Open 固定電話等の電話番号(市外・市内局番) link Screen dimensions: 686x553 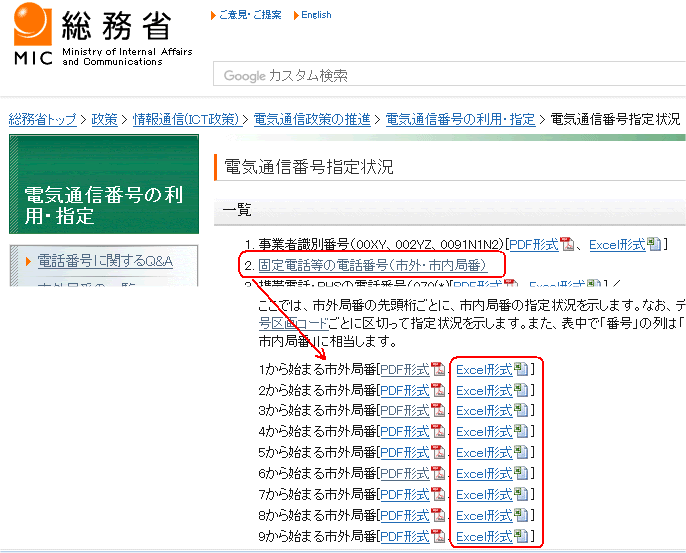coord(373,265)
